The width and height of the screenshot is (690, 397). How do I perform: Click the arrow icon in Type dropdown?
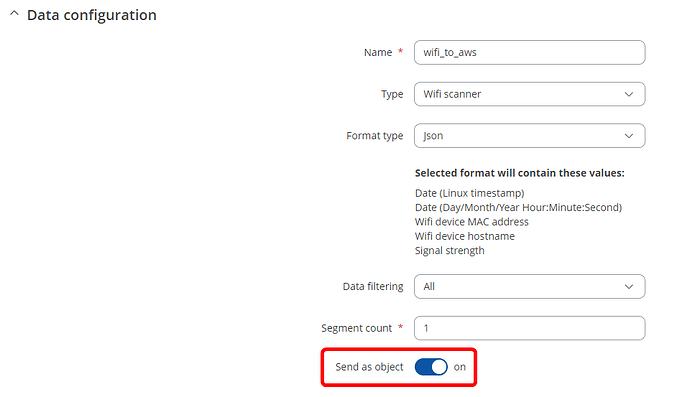[x=629, y=94]
